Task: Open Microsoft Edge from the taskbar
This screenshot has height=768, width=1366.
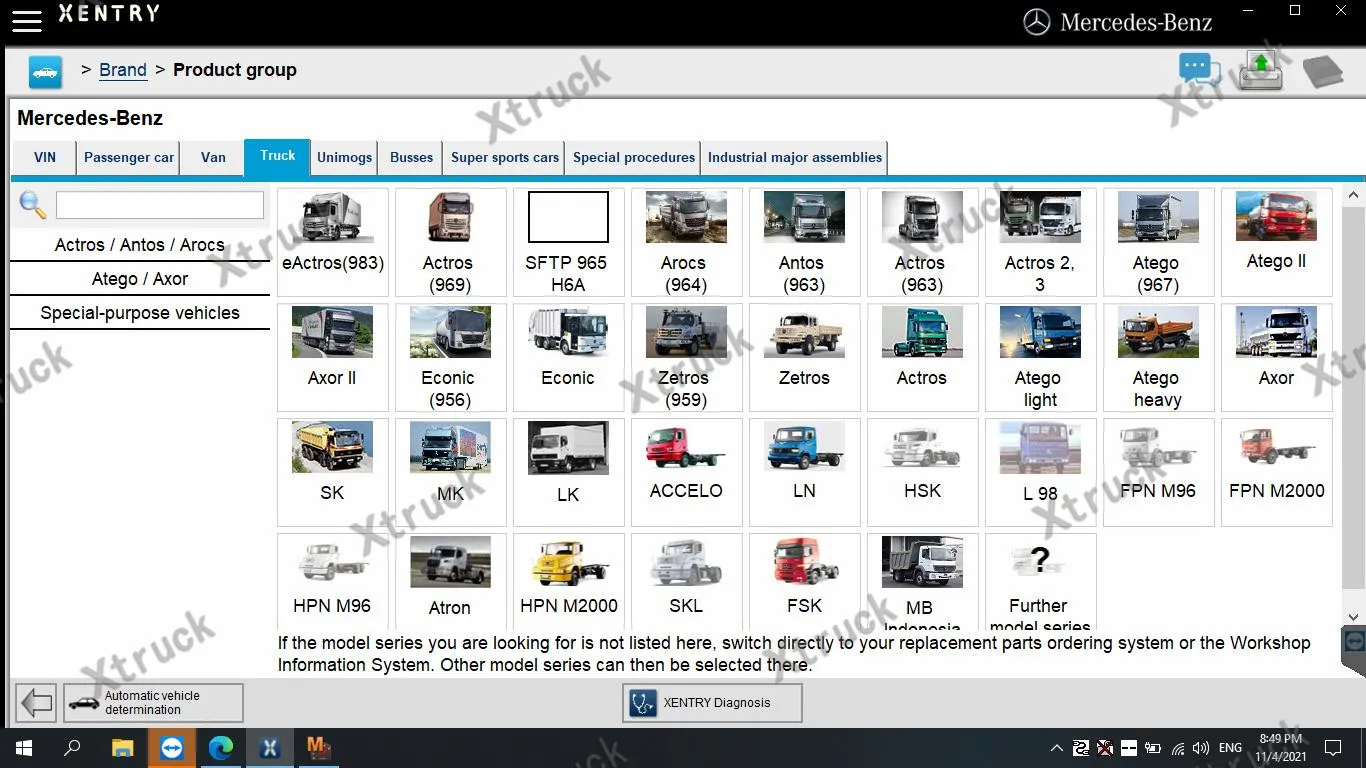Action: coord(221,748)
